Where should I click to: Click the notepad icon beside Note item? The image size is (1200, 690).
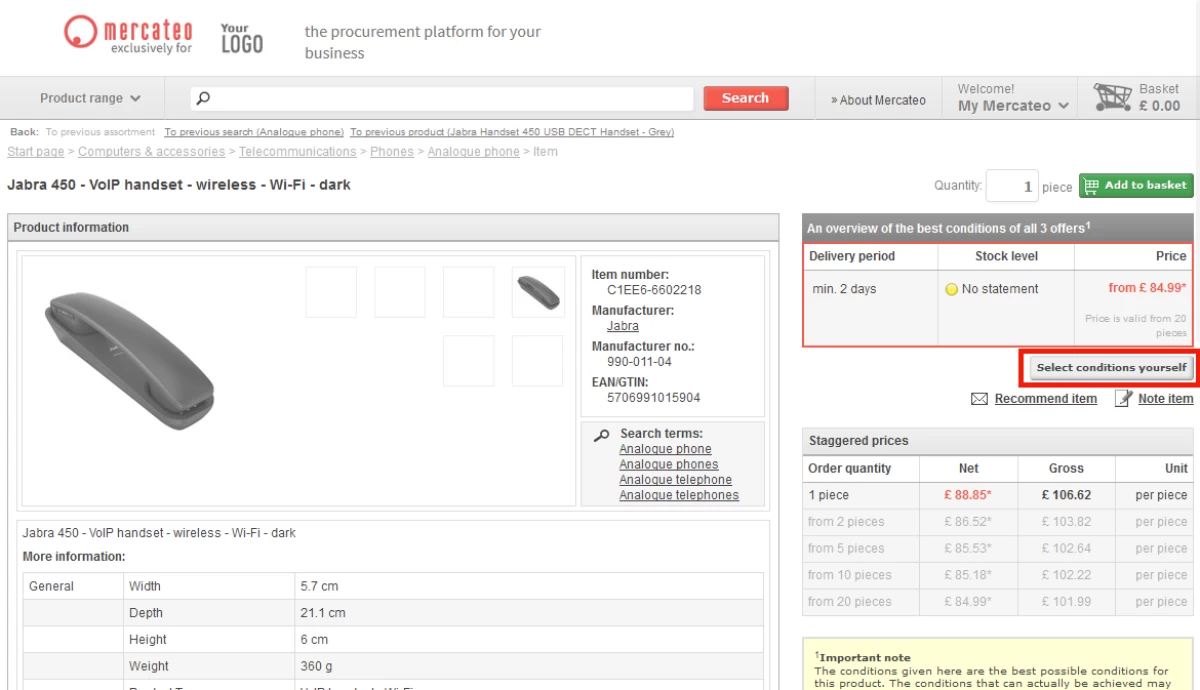tap(1123, 399)
